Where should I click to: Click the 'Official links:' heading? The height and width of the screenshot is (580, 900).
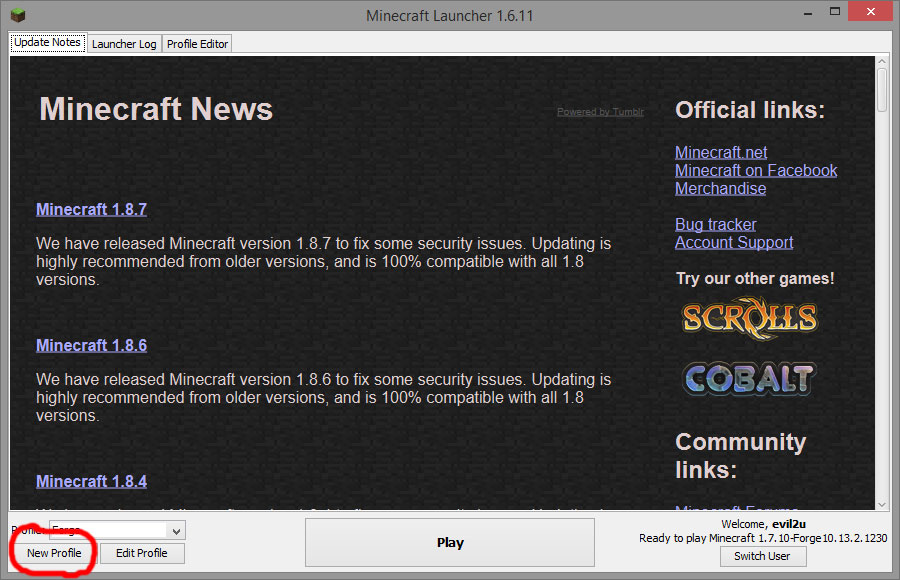750,110
